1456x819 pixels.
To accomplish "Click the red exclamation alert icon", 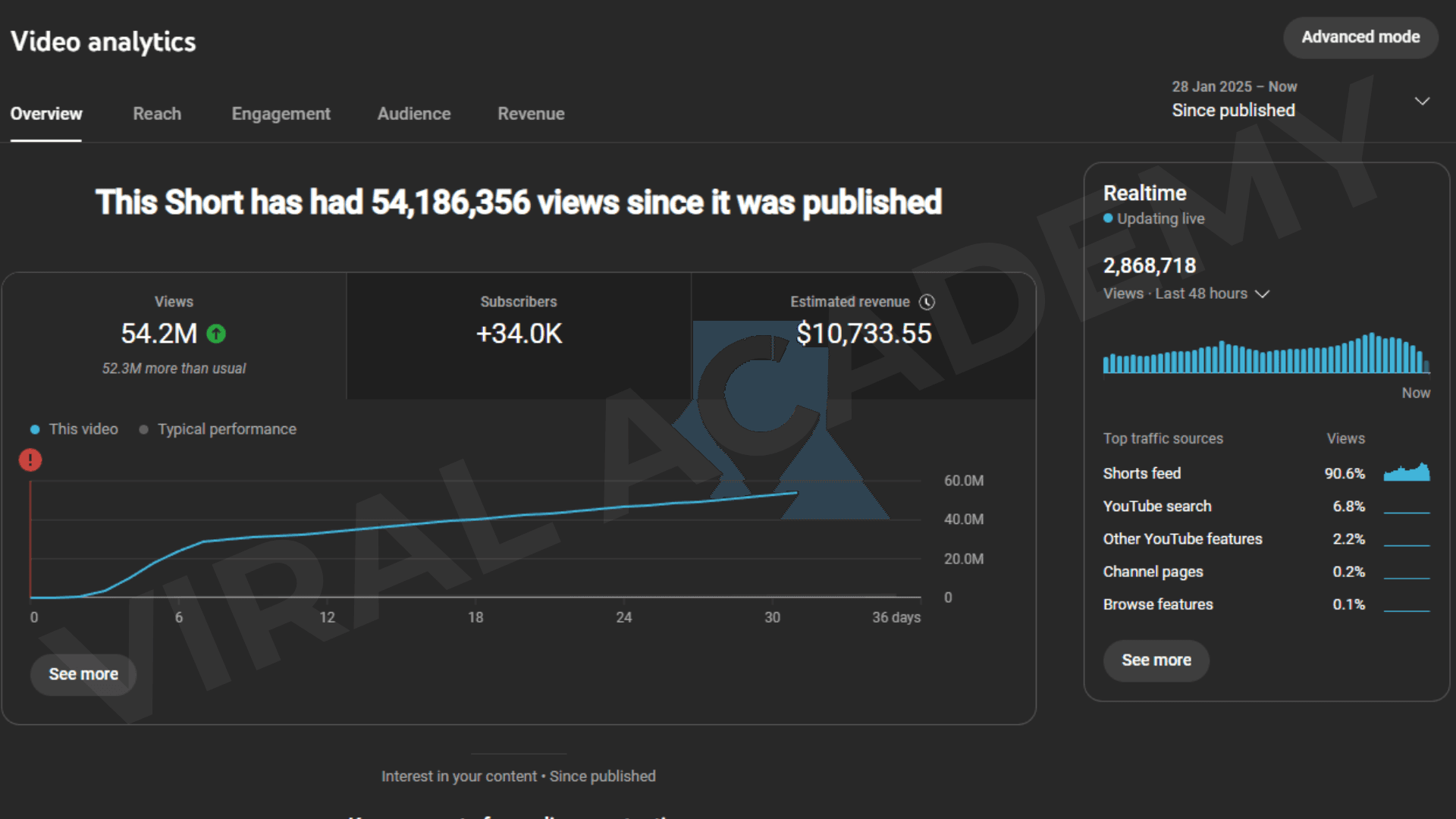I will 30,460.
